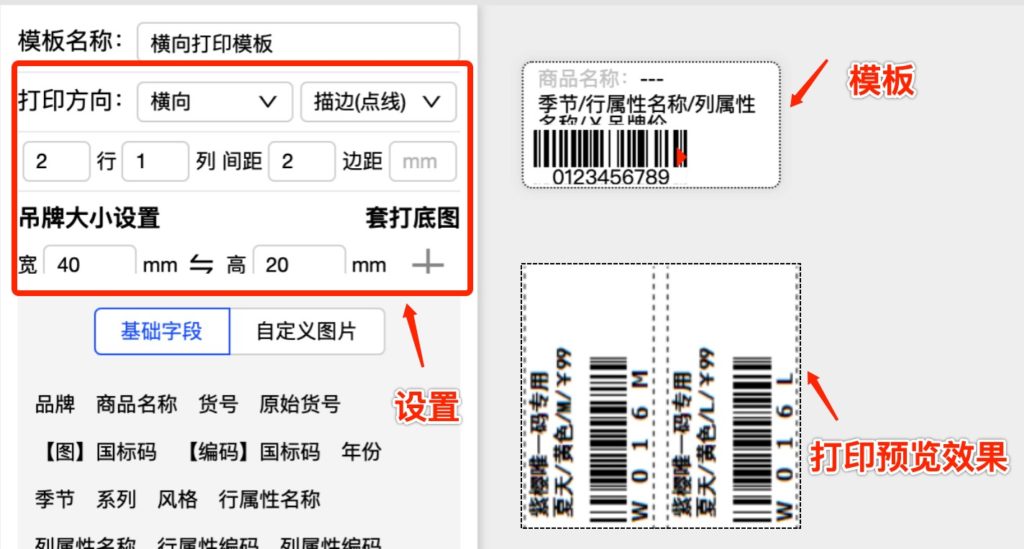Open the border style dropdown 描边(点线)
Screen dimensions: 1024x549
[x=378, y=102]
